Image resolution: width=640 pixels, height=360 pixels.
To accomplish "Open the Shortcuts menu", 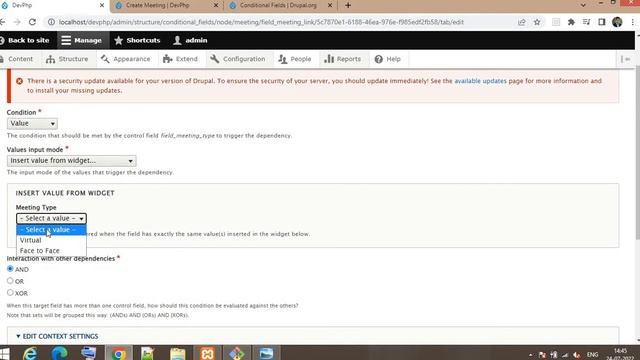I will (137, 40).
